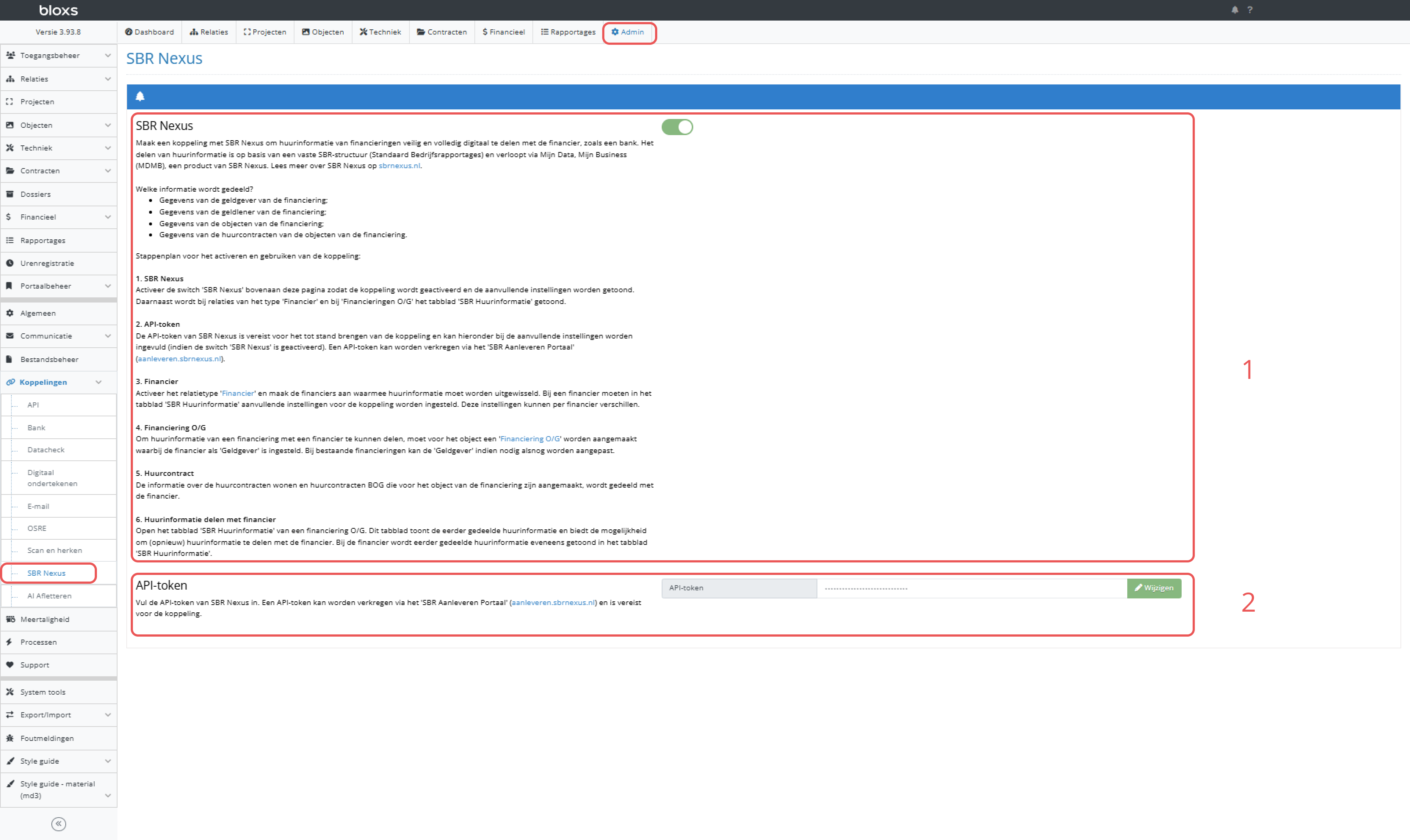The width and height of the screenshot is (1410, 840).
Task: Open the help question mark icon
Action: click(1250, 10)
